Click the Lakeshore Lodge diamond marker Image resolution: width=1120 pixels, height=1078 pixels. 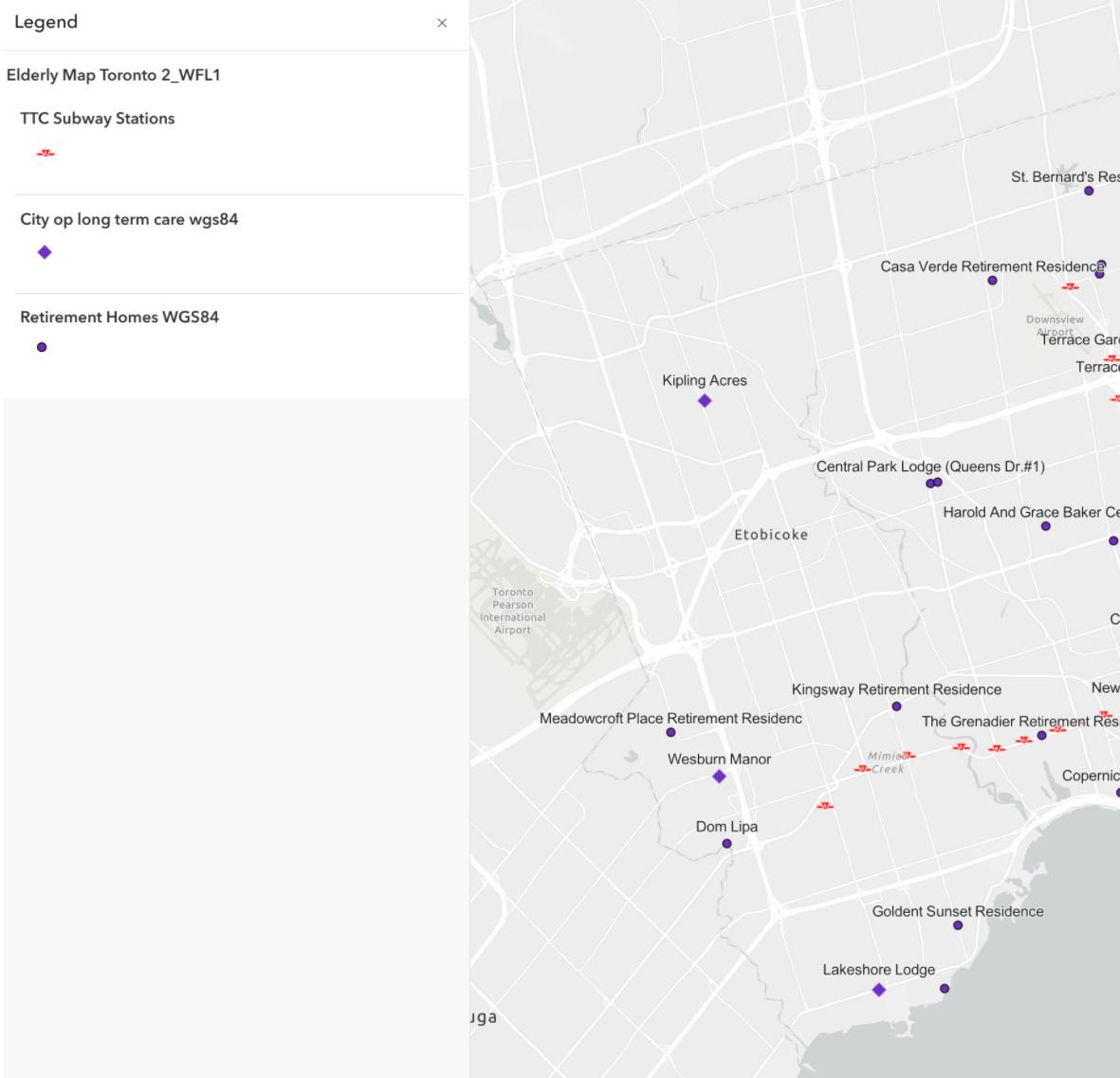click(x=879, y=990)
